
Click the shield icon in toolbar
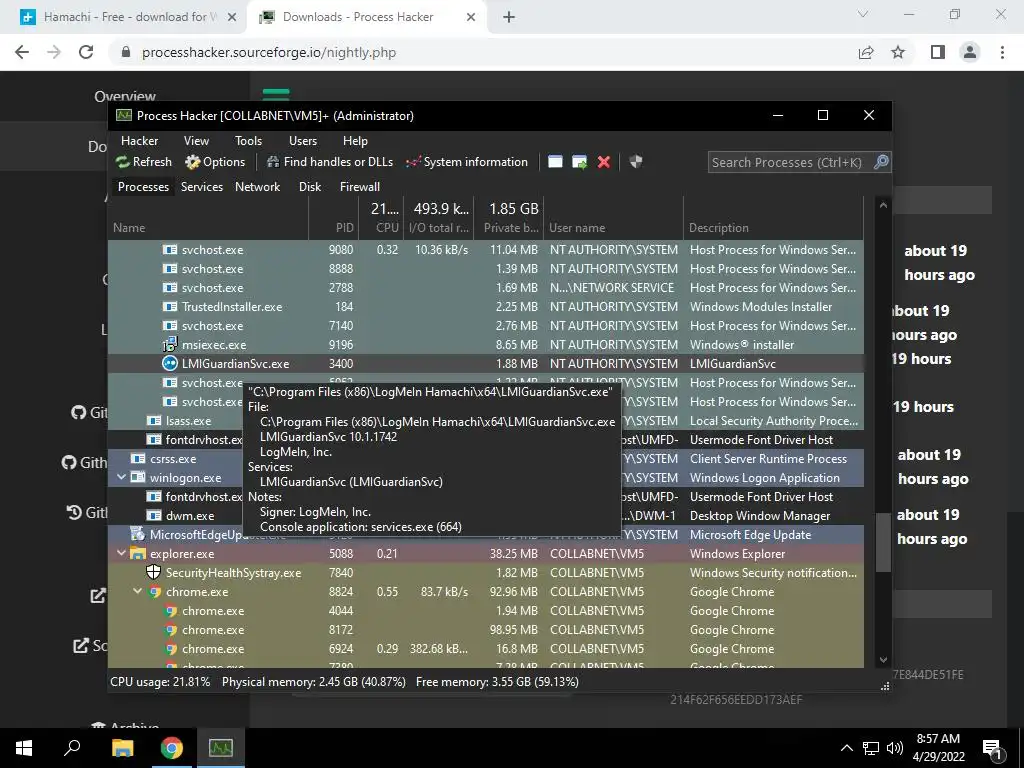point(636,161)
